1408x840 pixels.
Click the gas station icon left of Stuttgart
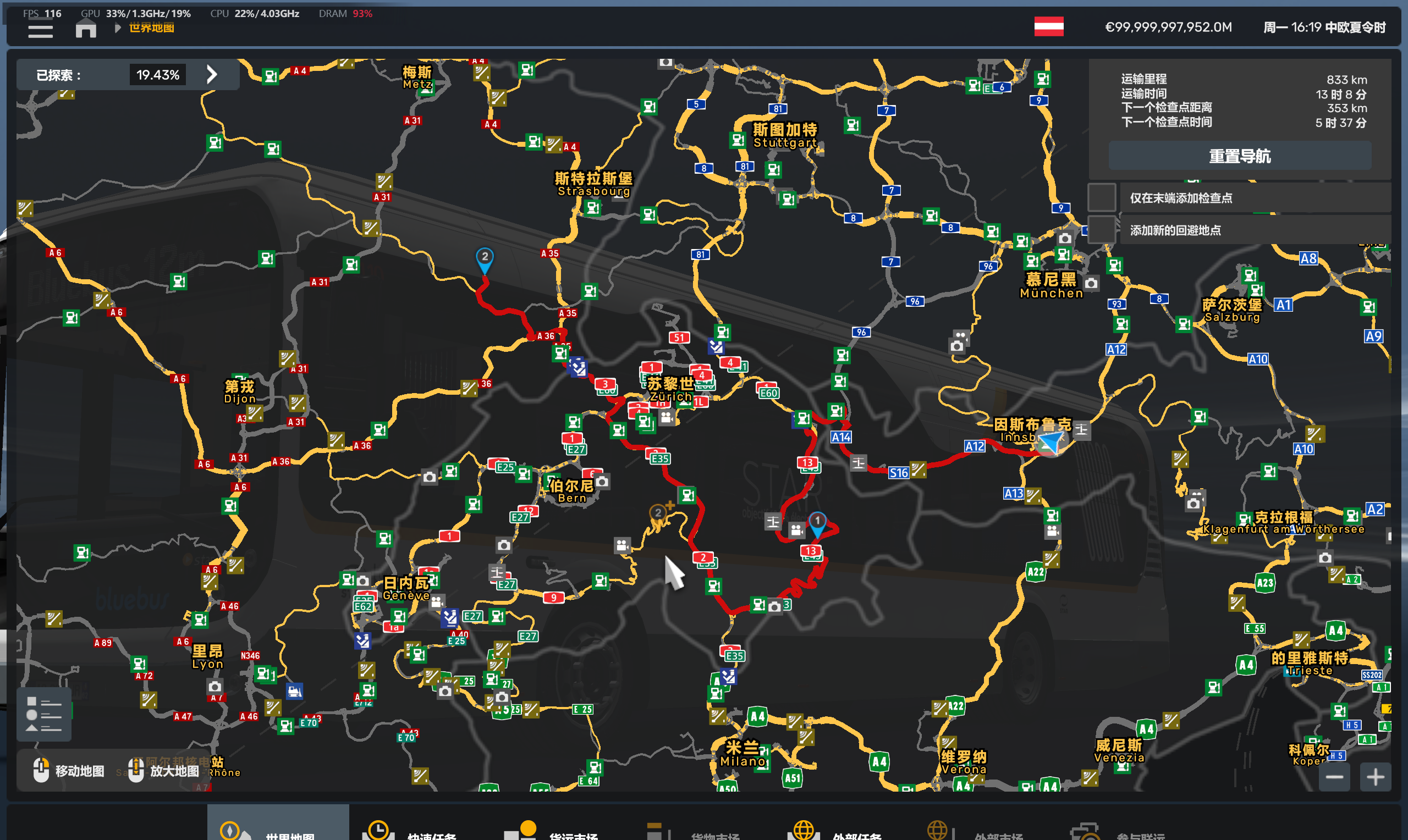pos(737,139)
